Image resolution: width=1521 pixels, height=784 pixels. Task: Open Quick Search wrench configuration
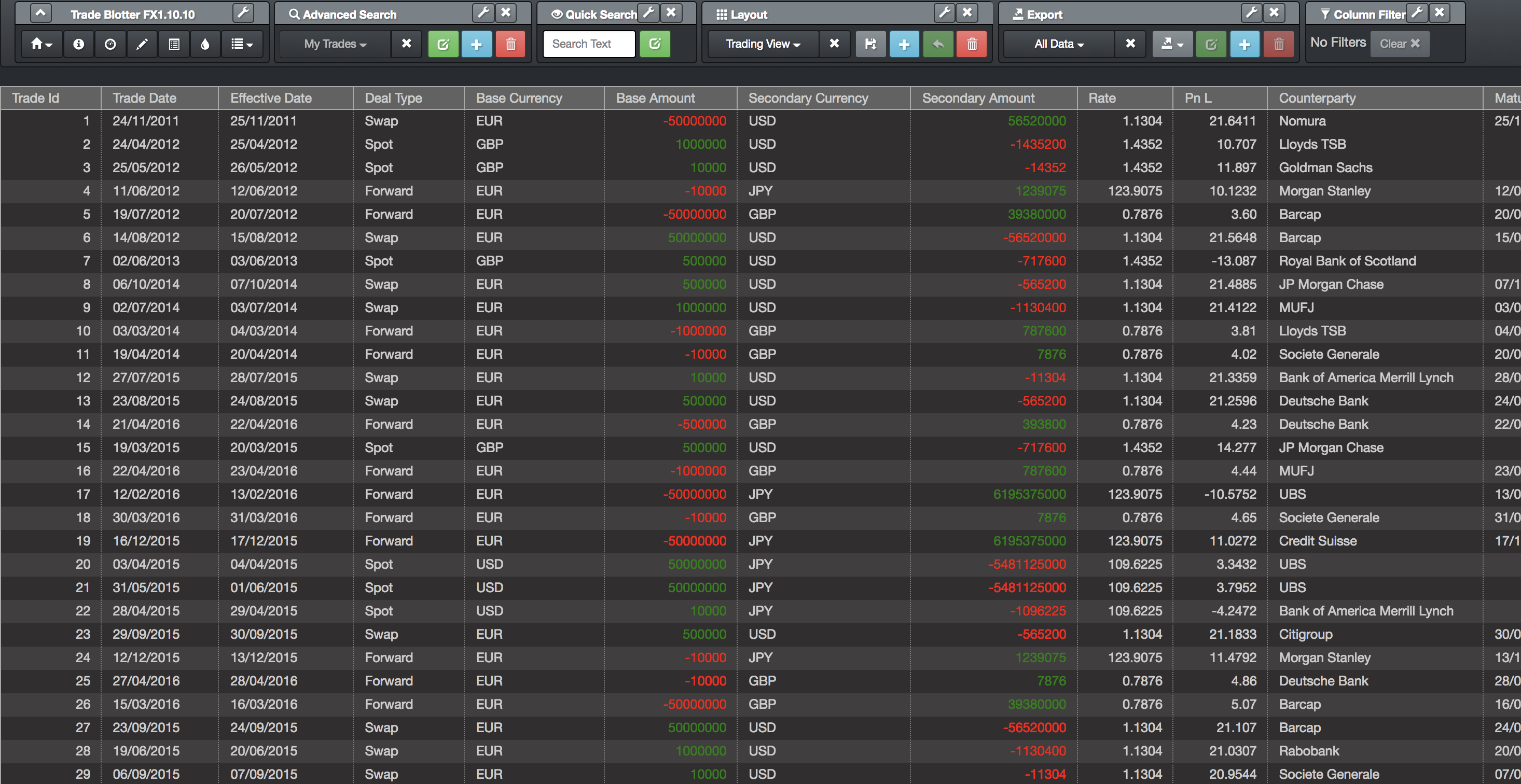pyautogui.click(x=649, y=13)
